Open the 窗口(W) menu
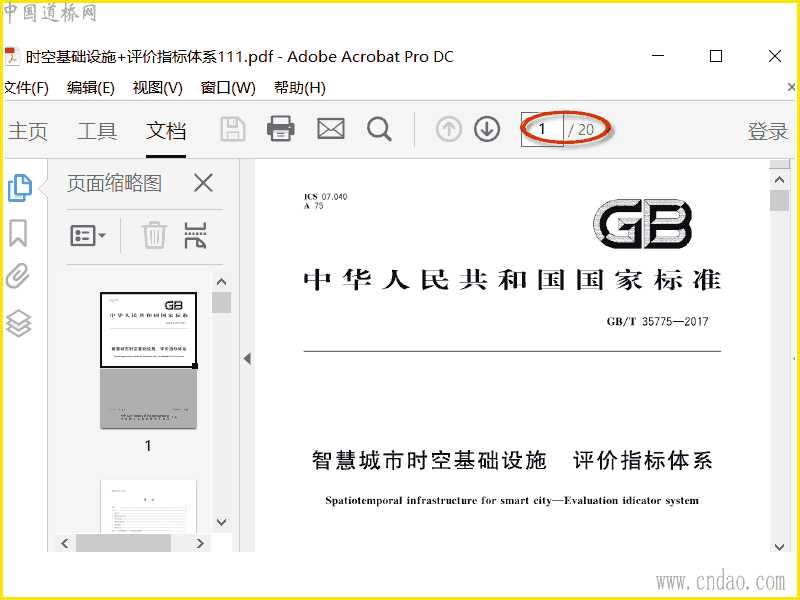800x600 pixels. coord(228,88)
